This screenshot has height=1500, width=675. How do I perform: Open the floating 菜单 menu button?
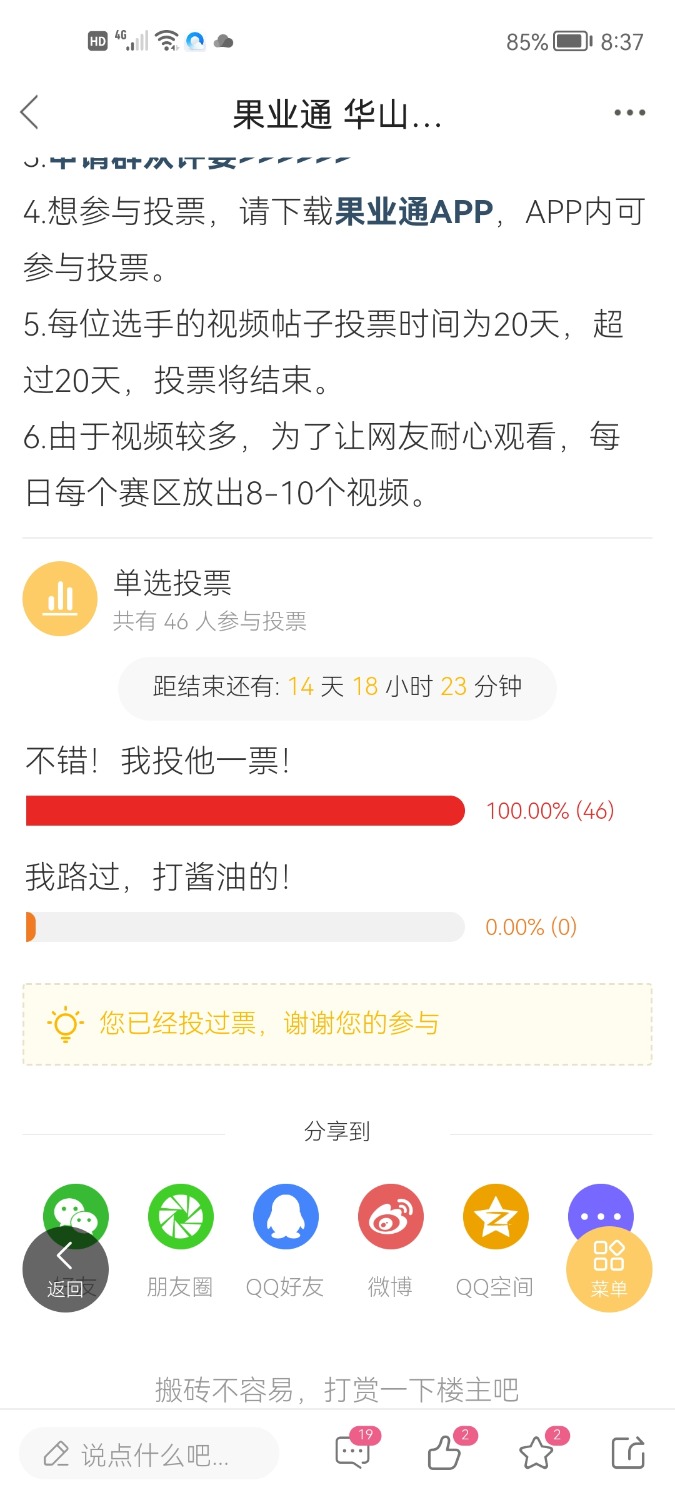pyautogui.click(x=609, y=1269)
